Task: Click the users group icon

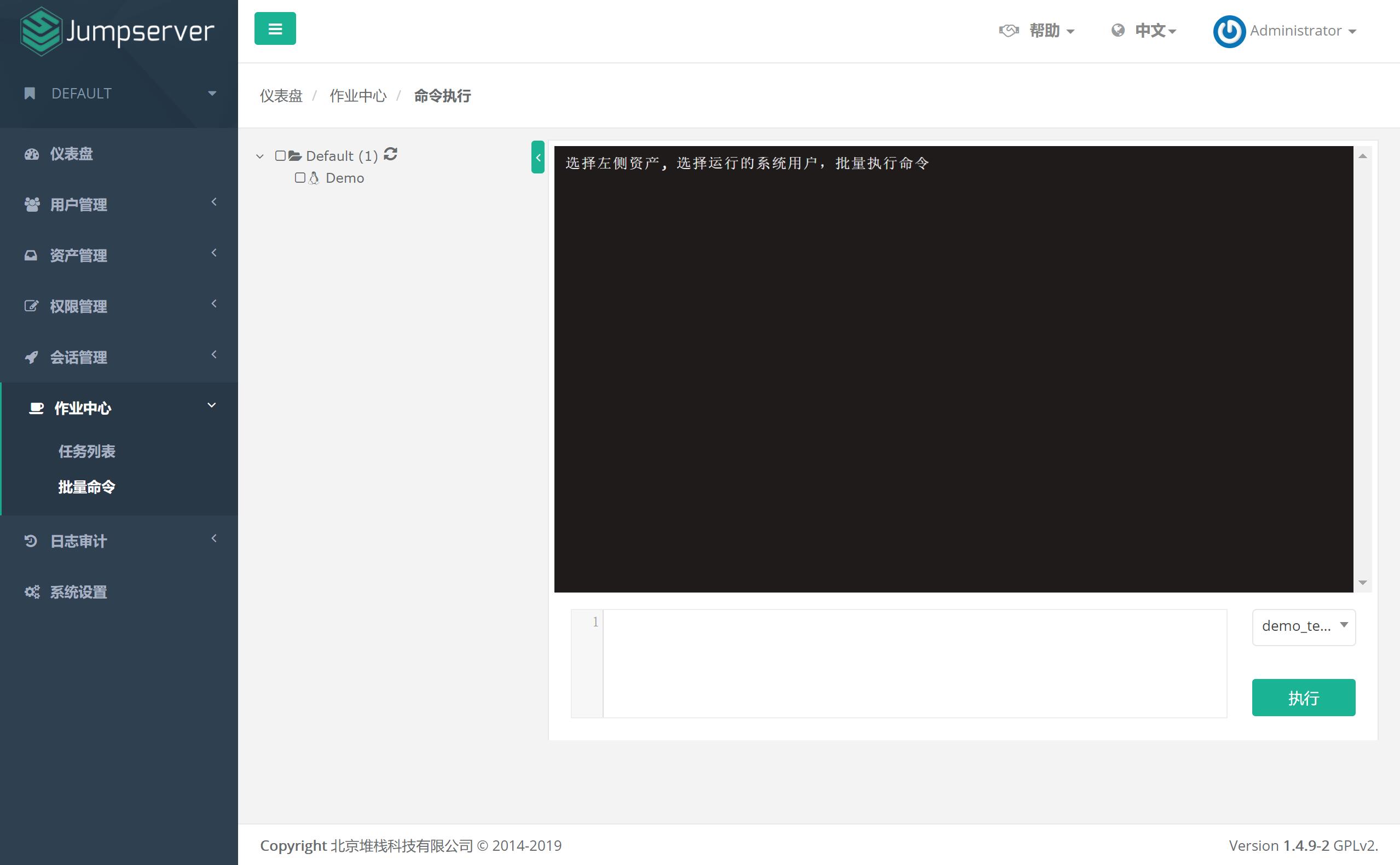Action: [32, 204]
